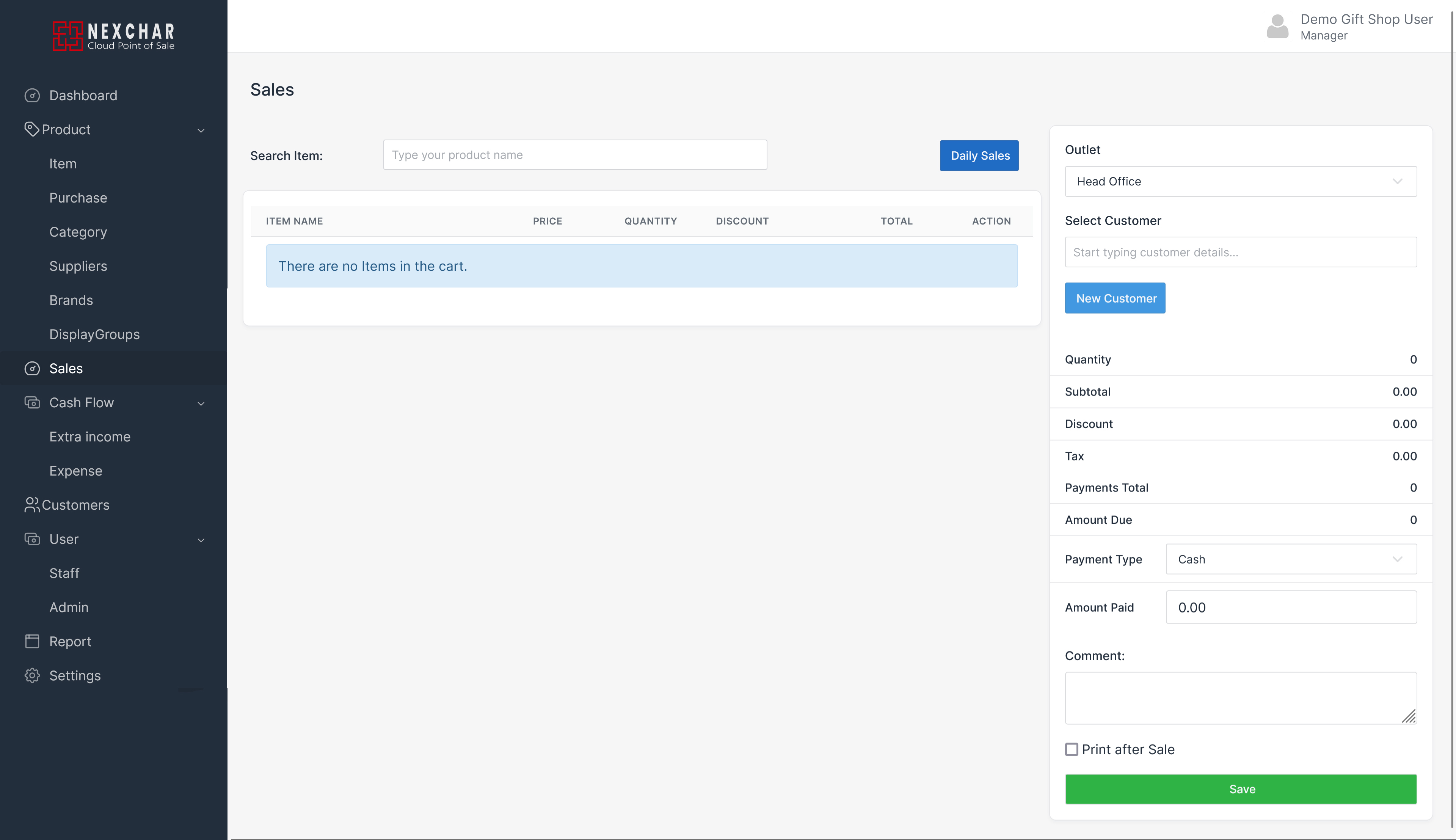Click the NEXCHAR logo
Image resolution: width=1456 pixels, height=840 pixels.
(x=114, y=36)
